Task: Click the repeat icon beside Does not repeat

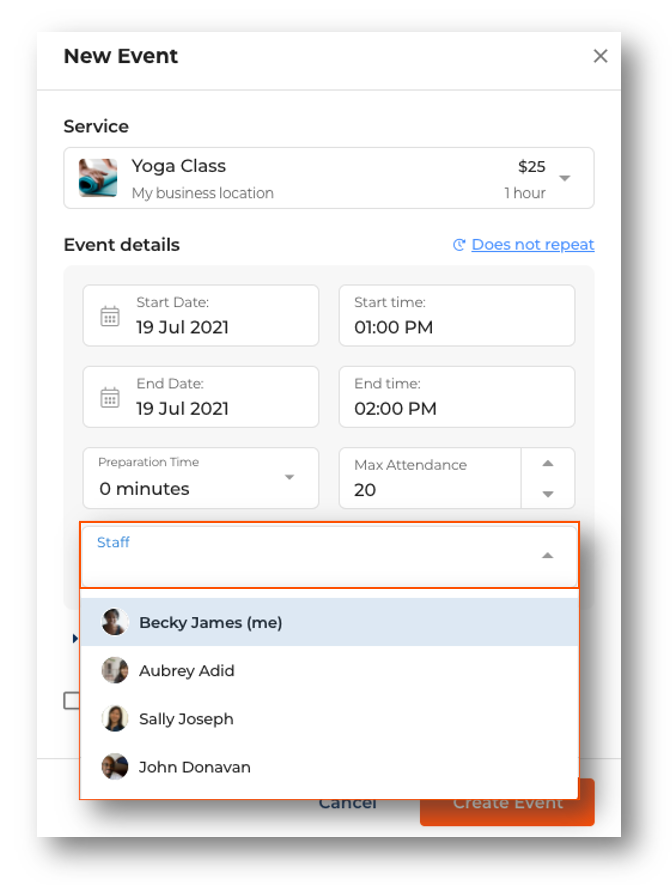Action: pyautogui.click(x=459, y=245)
